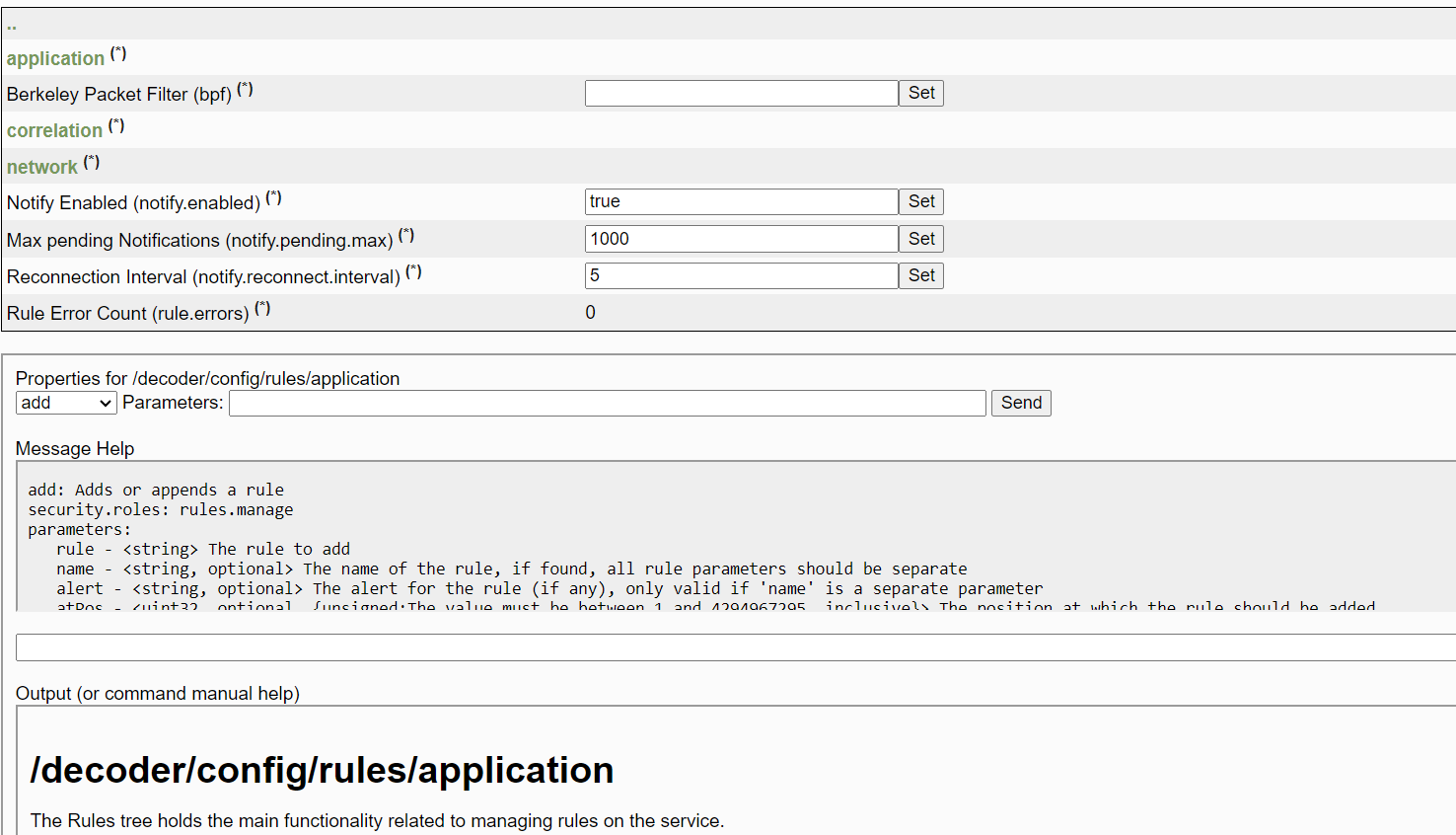Screen dimensions: 1456x835
Task: Click the asterisk next to Reconnection Interval
Action: (413, 271)
